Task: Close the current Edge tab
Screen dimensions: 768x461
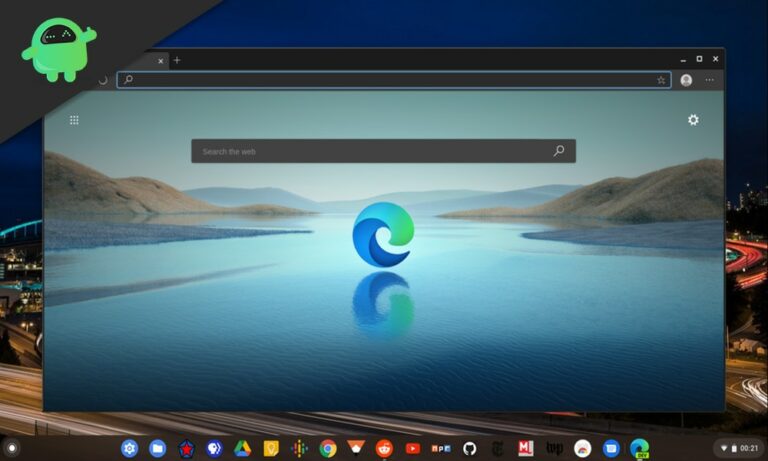Action: 161,61
